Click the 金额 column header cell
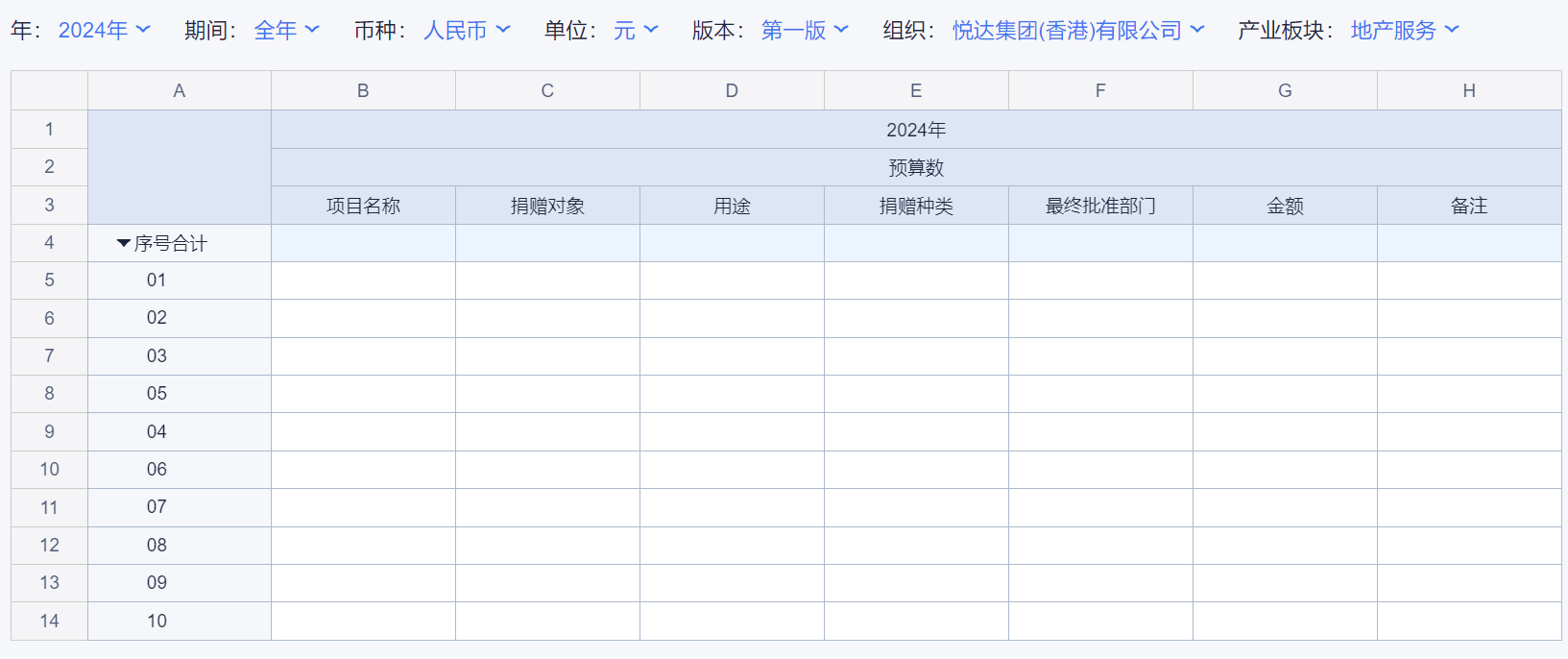 tap(1285, 206)
